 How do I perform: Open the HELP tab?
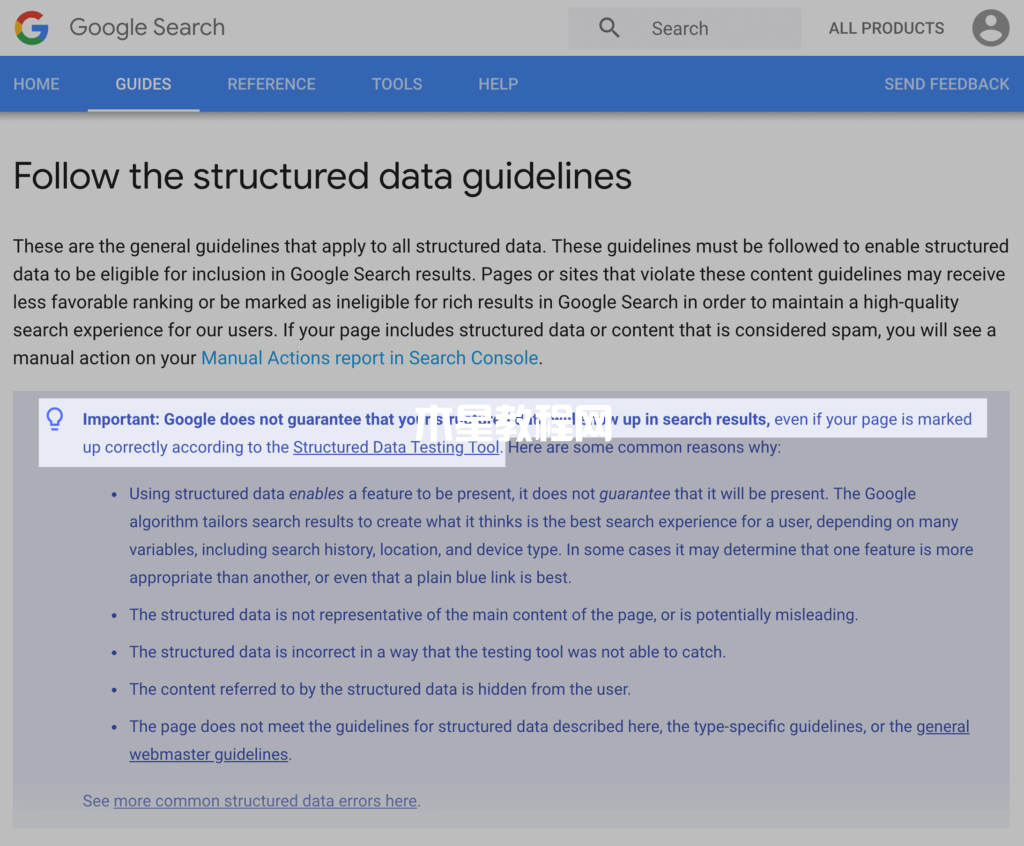tap(498, 84)
